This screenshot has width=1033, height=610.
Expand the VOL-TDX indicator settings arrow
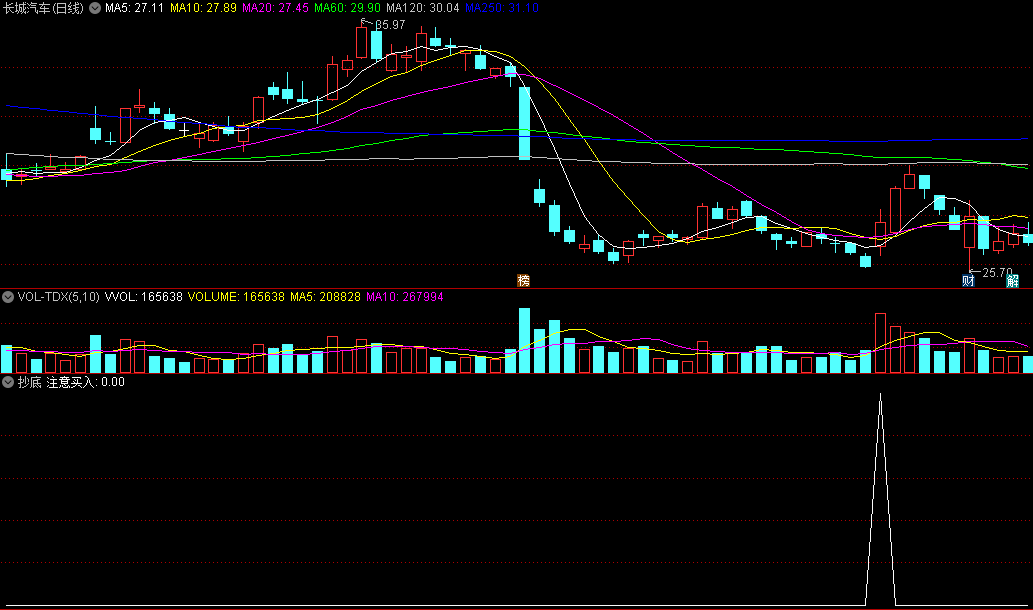(8, 297)
